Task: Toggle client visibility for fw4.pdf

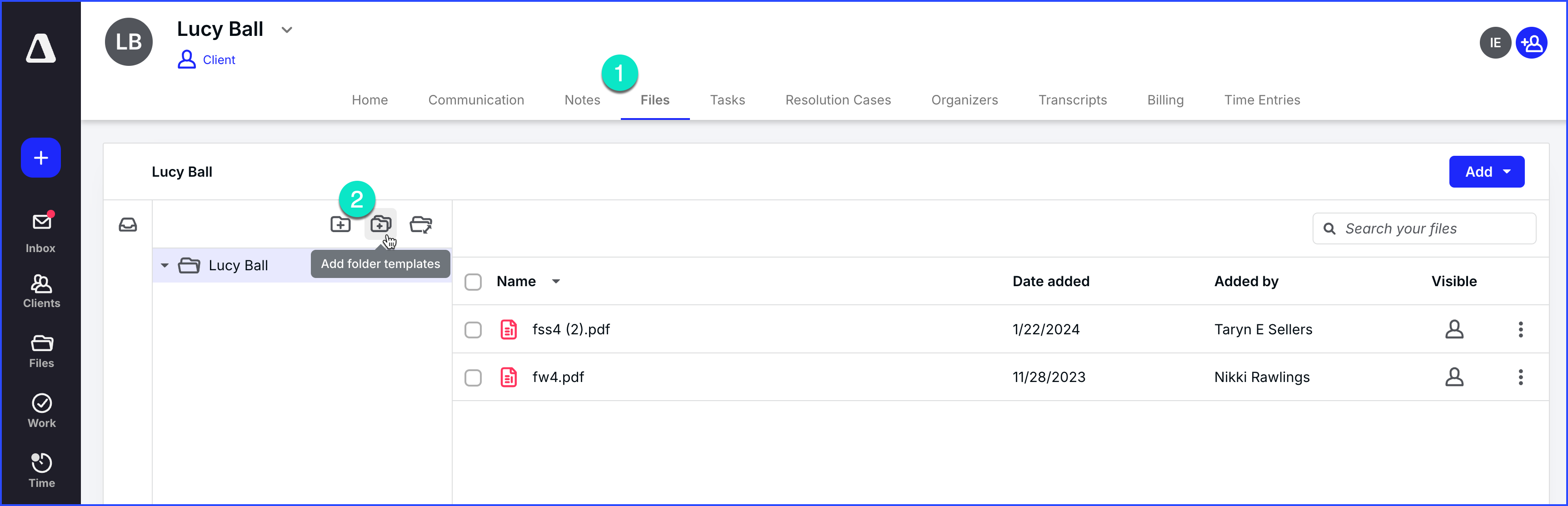Action: point(1454,377)
